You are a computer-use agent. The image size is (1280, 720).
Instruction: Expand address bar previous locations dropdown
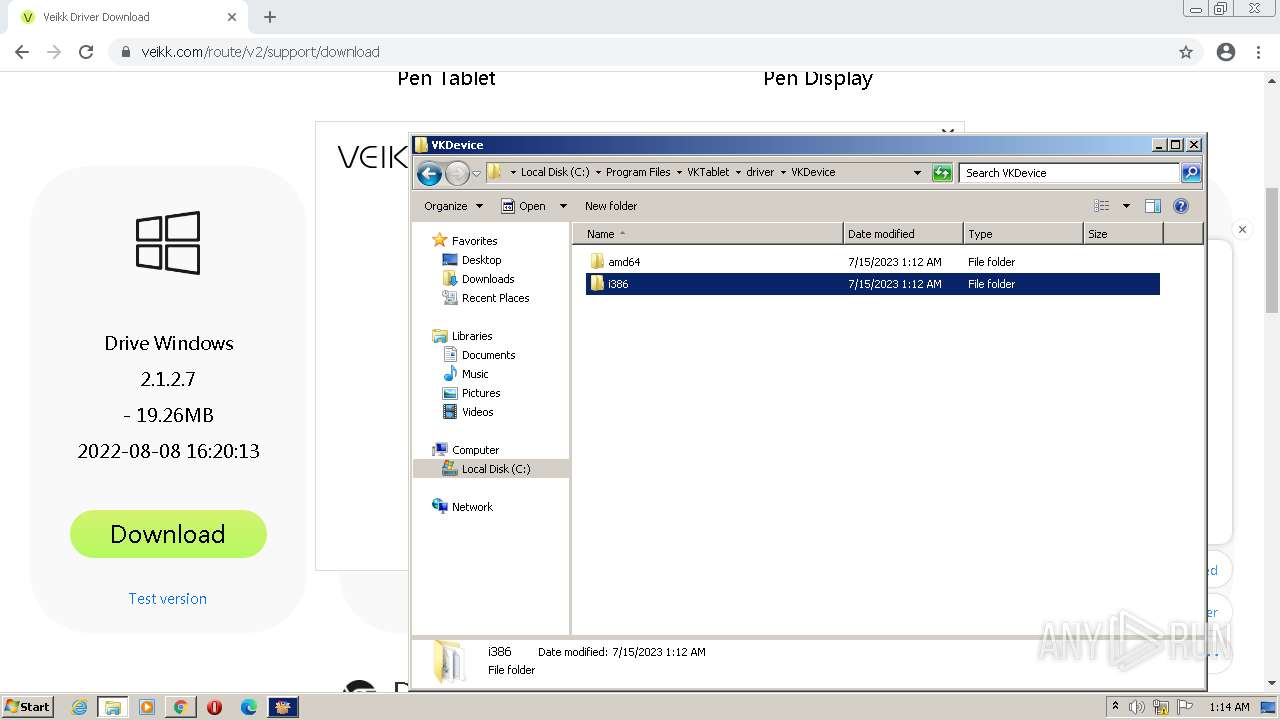pos(917,173)
